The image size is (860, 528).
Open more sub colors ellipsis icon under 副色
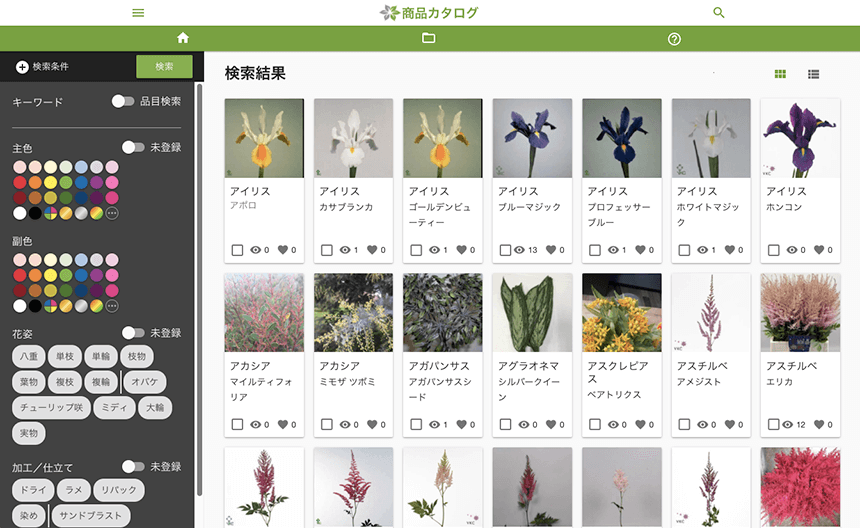[112, 306]
